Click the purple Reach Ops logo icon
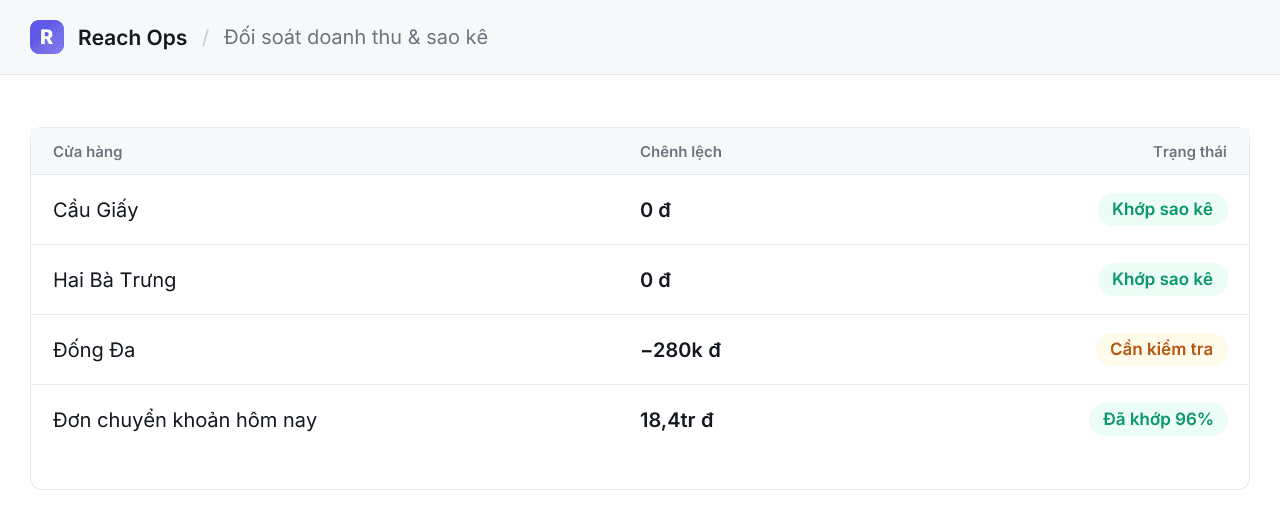The width and height of the screenshot is (1280, 520). (x=47, y=37)
